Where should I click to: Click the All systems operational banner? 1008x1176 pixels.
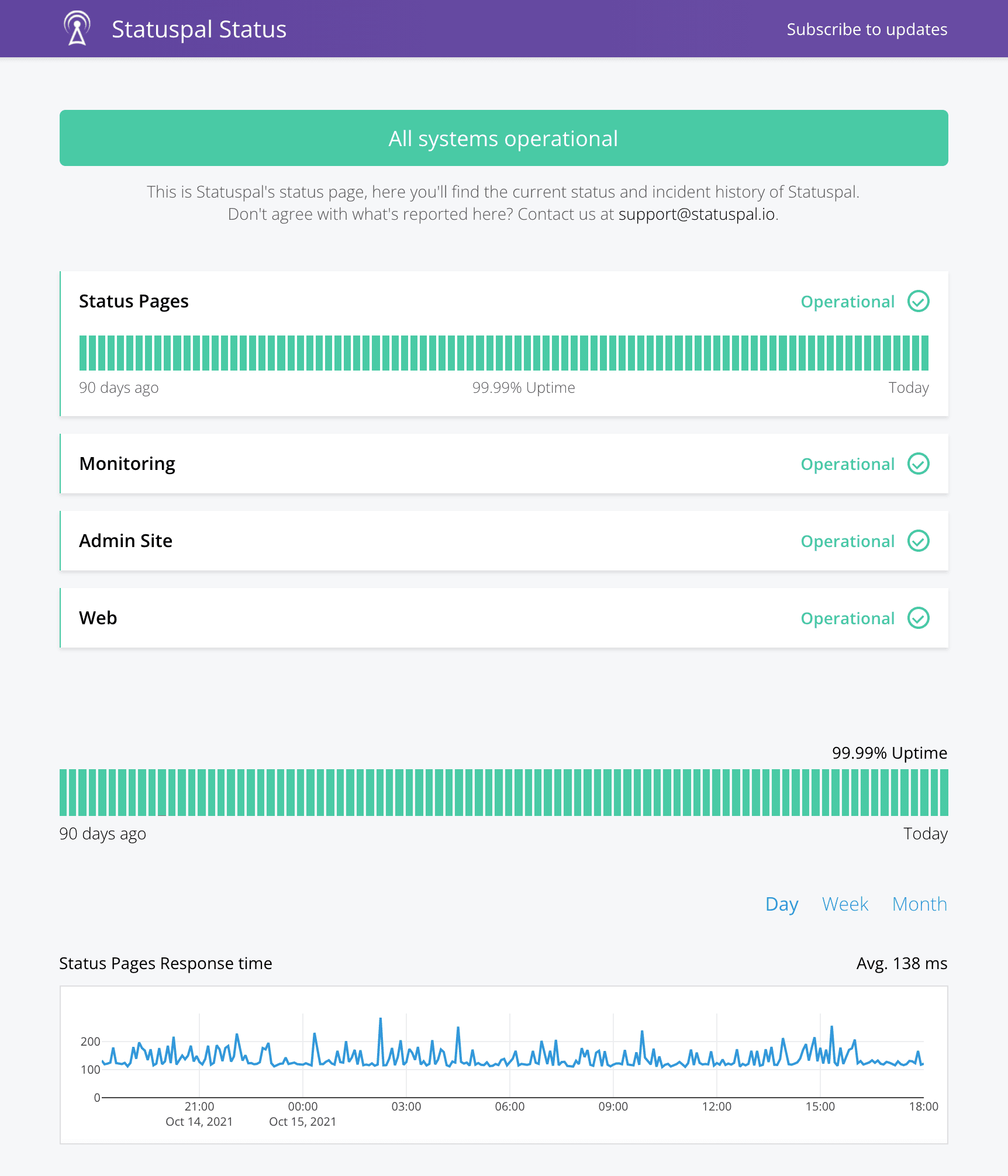point(504,138)
